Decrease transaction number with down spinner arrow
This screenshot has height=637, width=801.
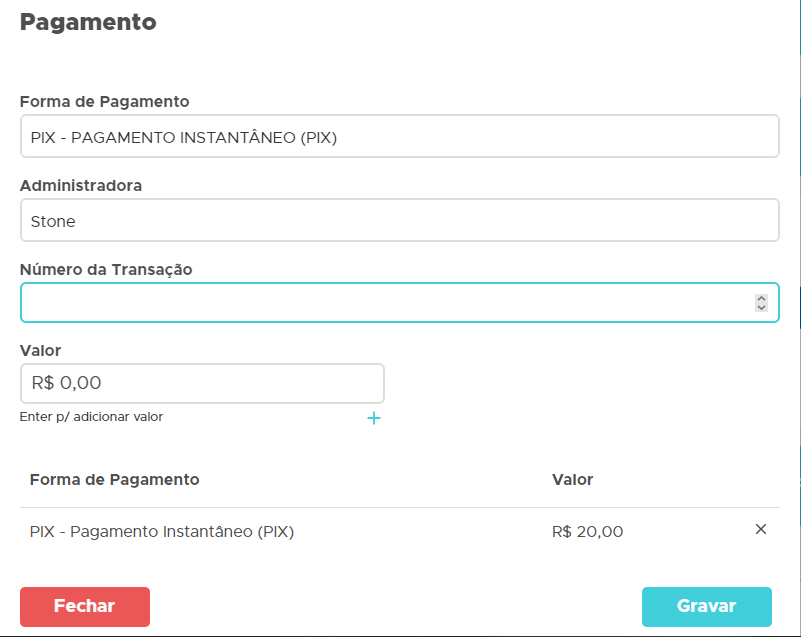pyautogui.click(x=761, y=307)
